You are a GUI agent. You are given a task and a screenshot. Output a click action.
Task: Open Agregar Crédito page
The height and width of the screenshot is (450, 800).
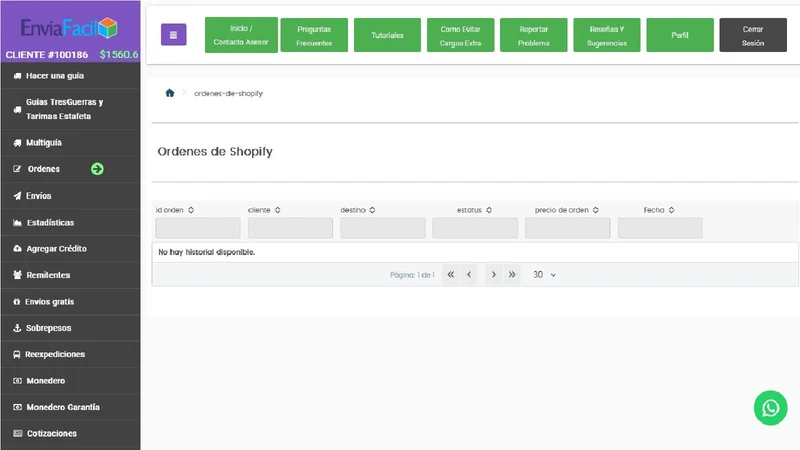pos(71,248)
